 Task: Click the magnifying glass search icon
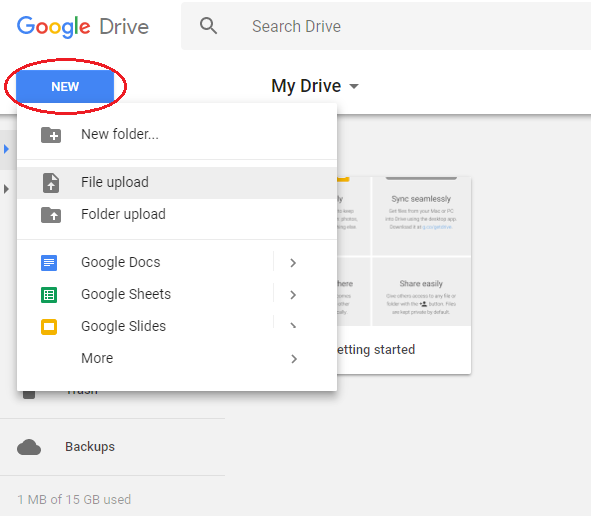pyautogui.click(x=208, y=26)
